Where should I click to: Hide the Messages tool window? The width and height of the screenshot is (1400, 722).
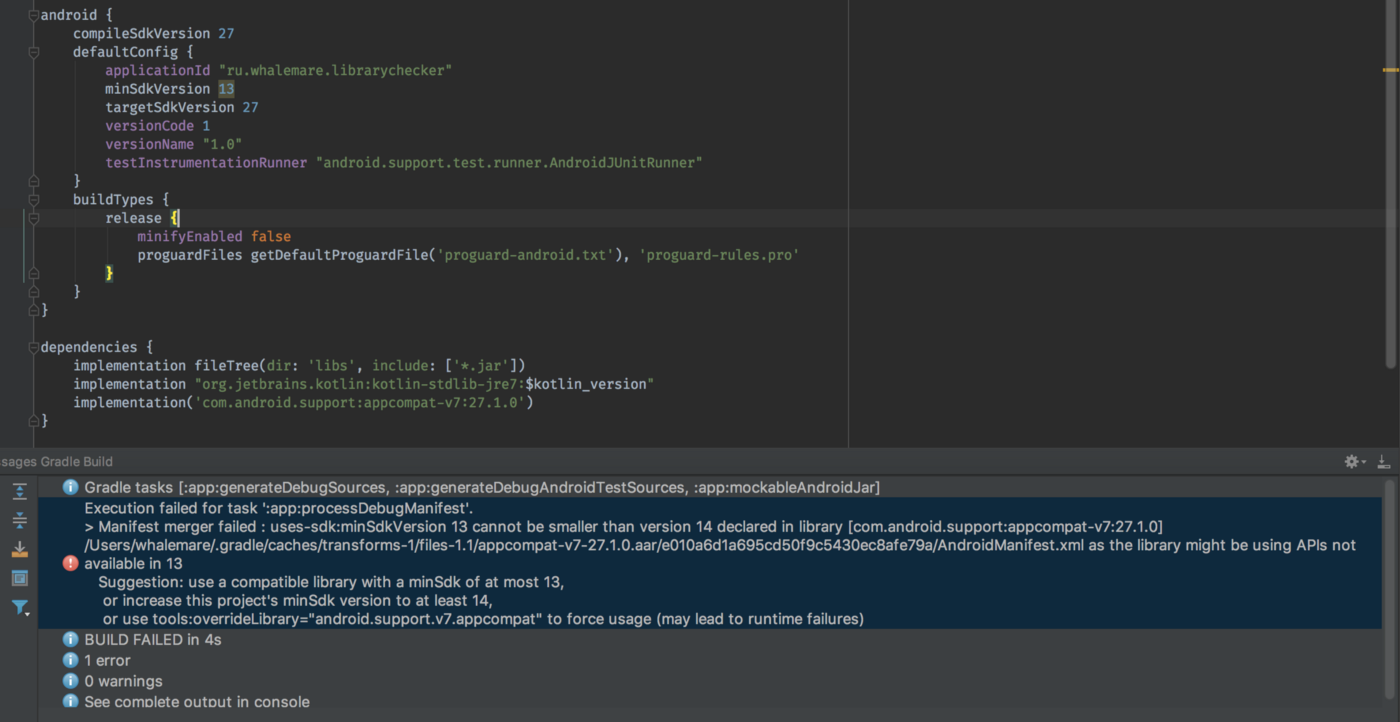[1384, 461]
